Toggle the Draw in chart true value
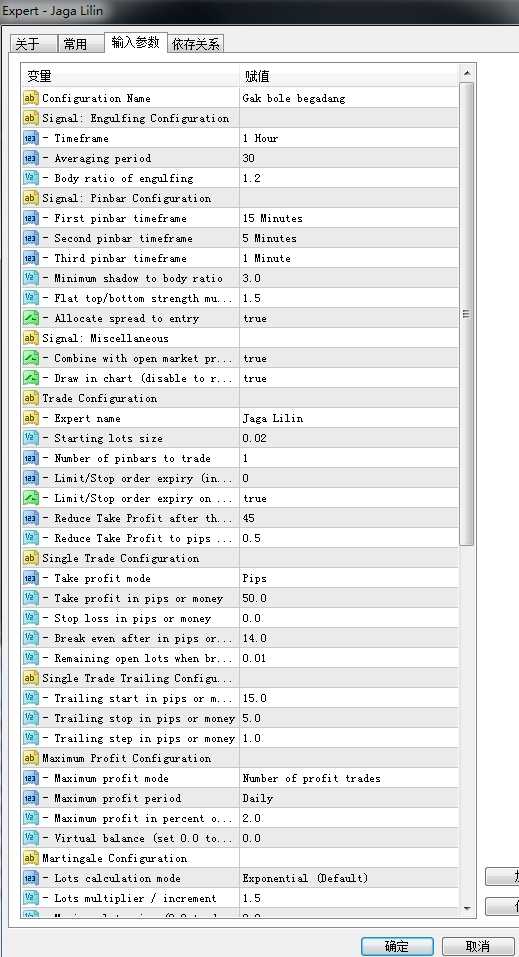This screenshot has width=519, height=957. 348,378
